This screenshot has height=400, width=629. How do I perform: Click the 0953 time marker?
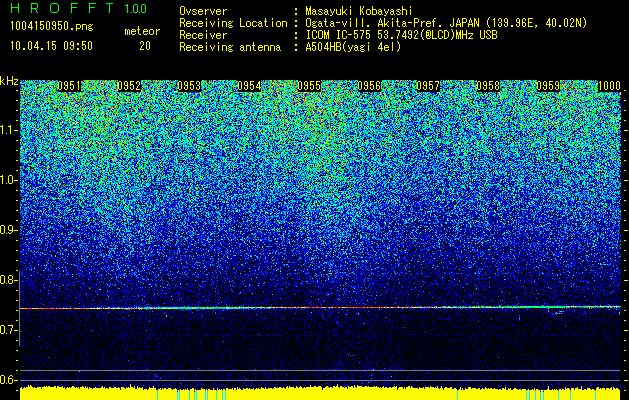click(x=189, y=86)
